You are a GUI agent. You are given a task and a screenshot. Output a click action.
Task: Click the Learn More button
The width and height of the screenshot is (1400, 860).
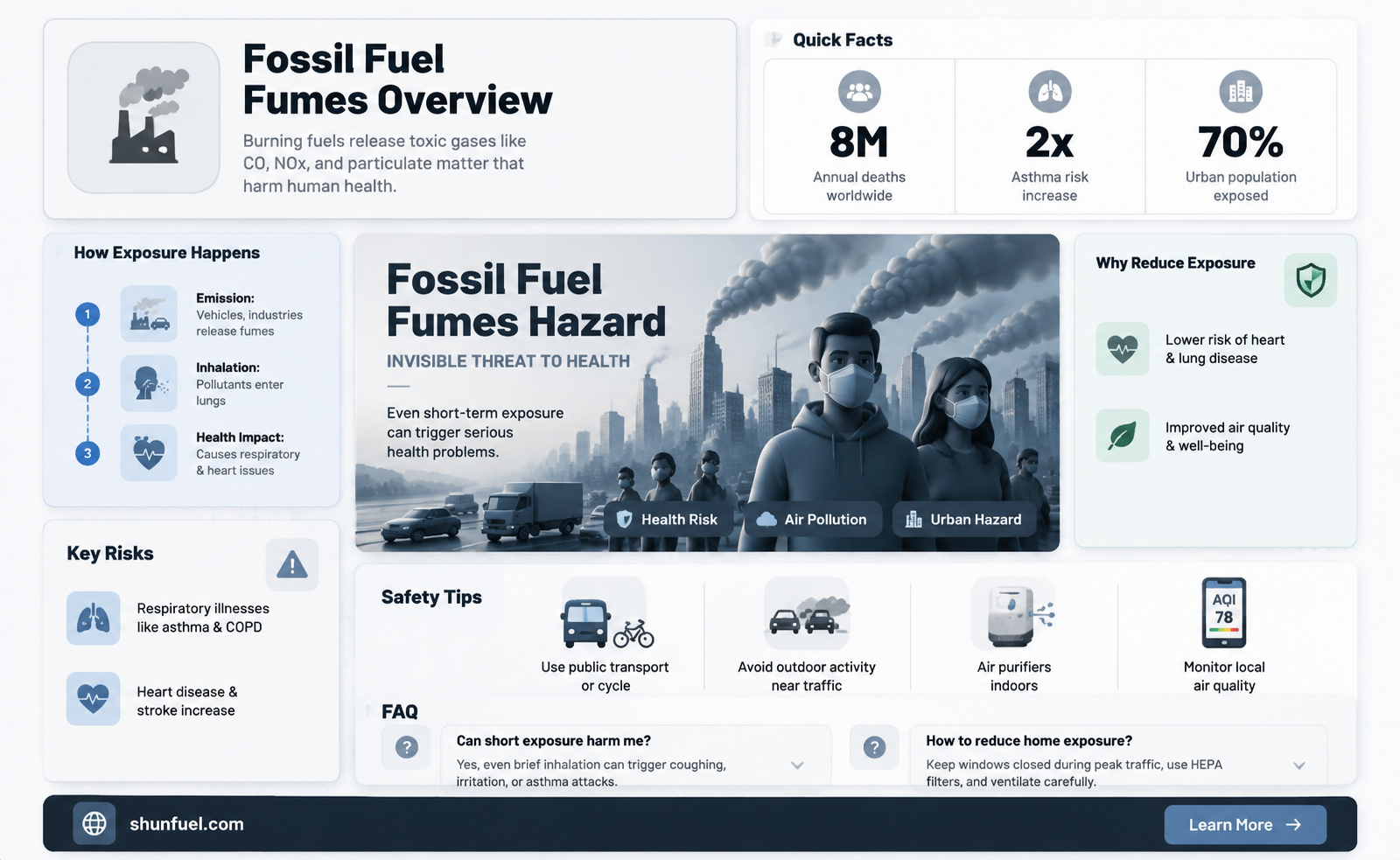(x=1245, y=825)
